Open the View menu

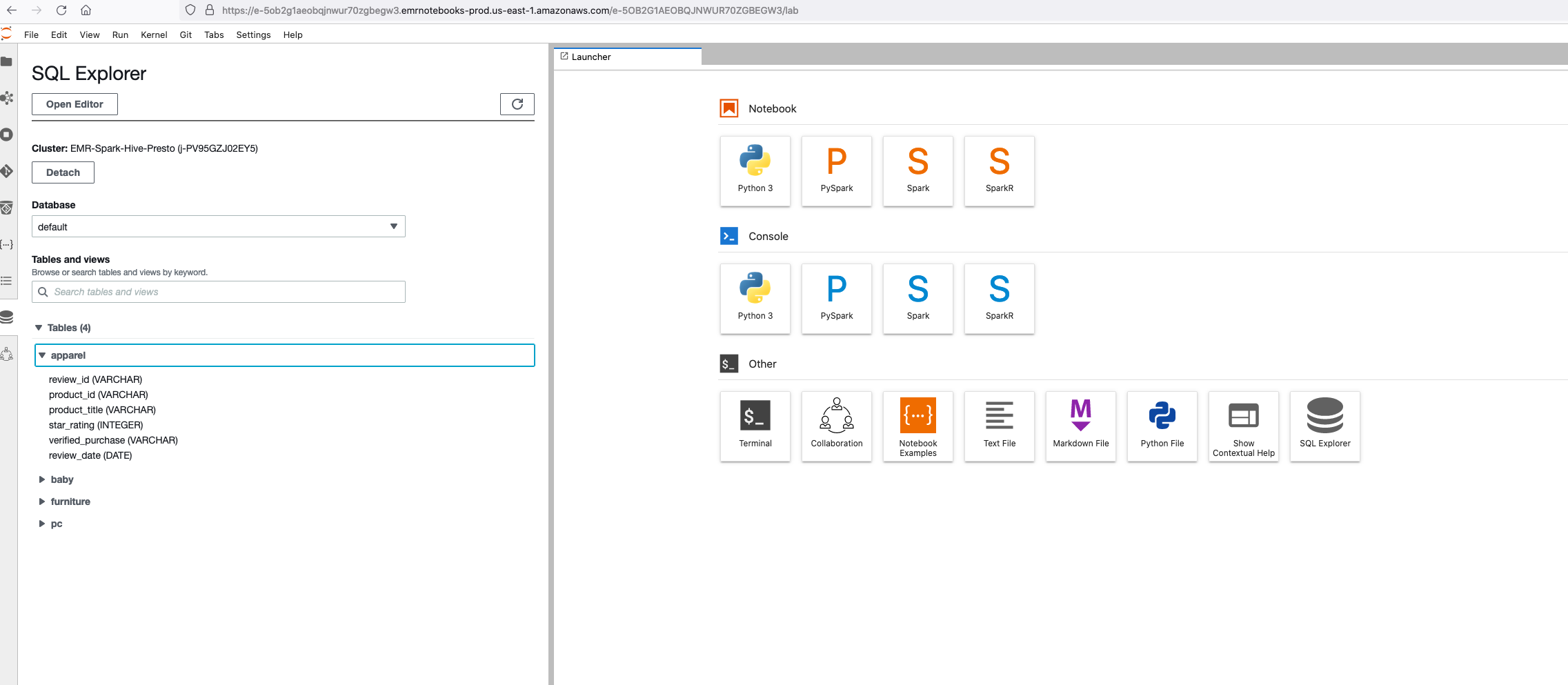pos(89,34)
